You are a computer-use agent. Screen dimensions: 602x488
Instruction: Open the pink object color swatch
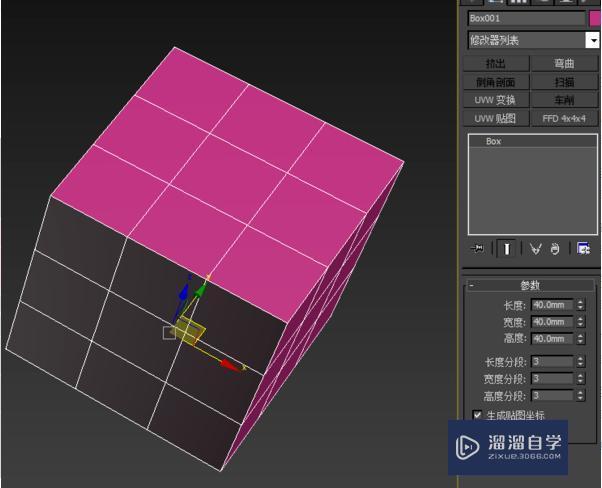point(595,18)
